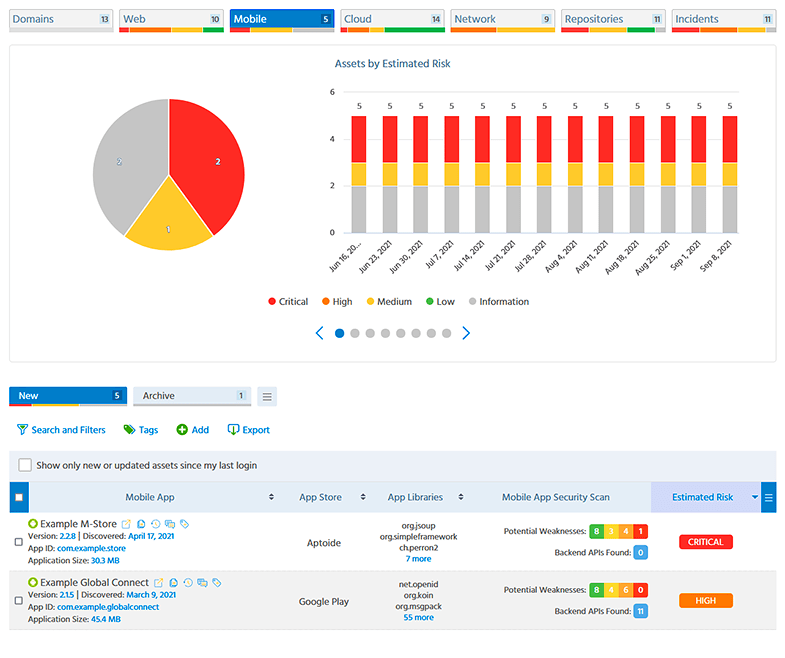Open Search and Filters funnel
This screenshot has width=785, height=658.
61,430
